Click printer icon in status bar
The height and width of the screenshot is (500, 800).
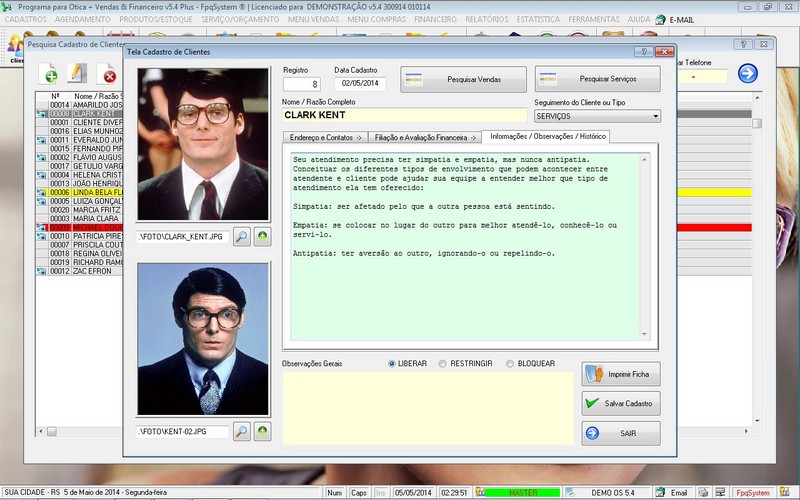(x=703, y=492)
